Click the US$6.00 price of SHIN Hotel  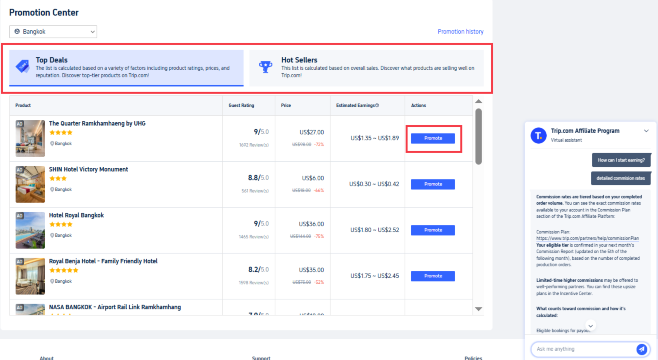[313, 178]
